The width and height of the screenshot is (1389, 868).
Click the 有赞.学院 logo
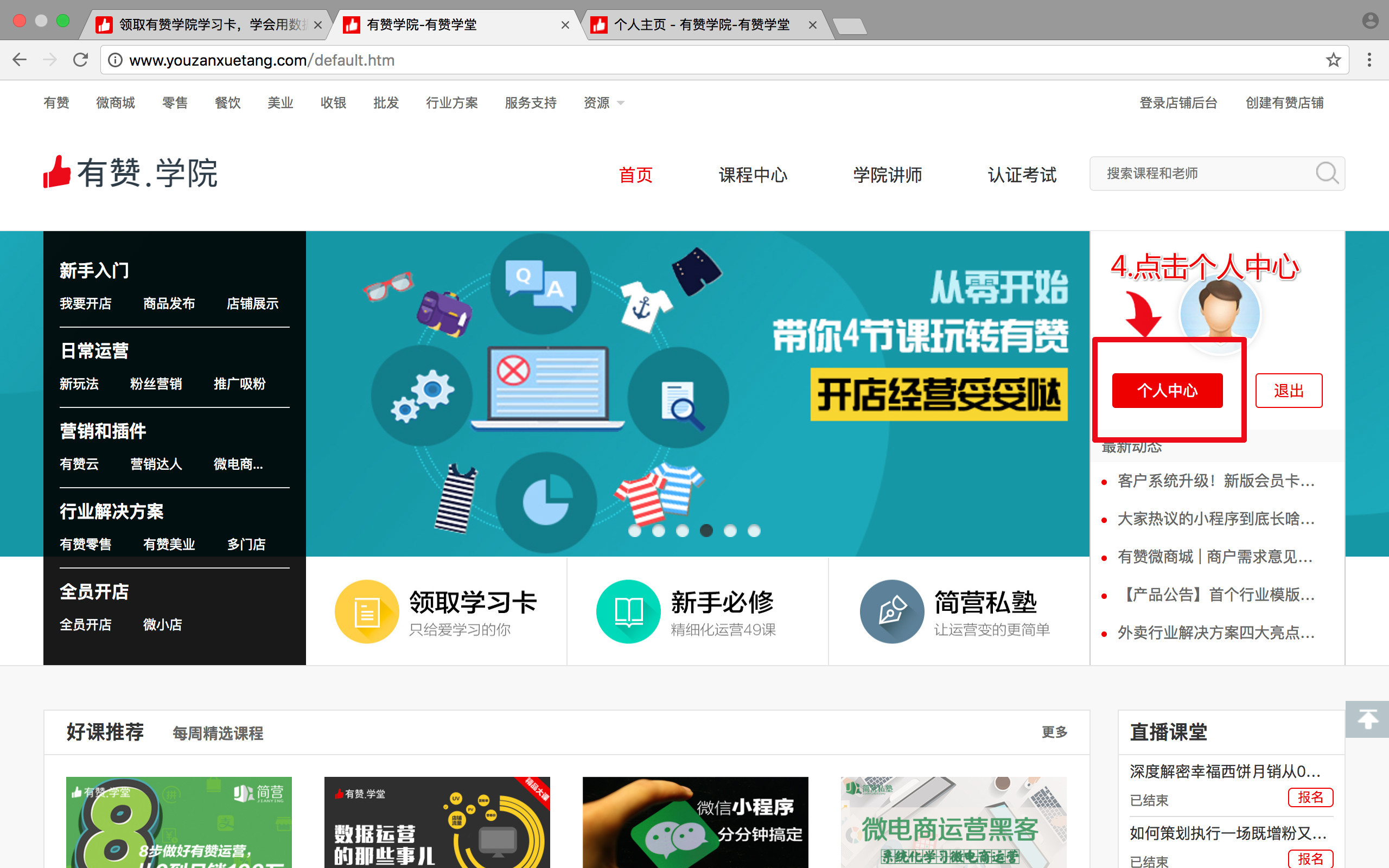130,172
